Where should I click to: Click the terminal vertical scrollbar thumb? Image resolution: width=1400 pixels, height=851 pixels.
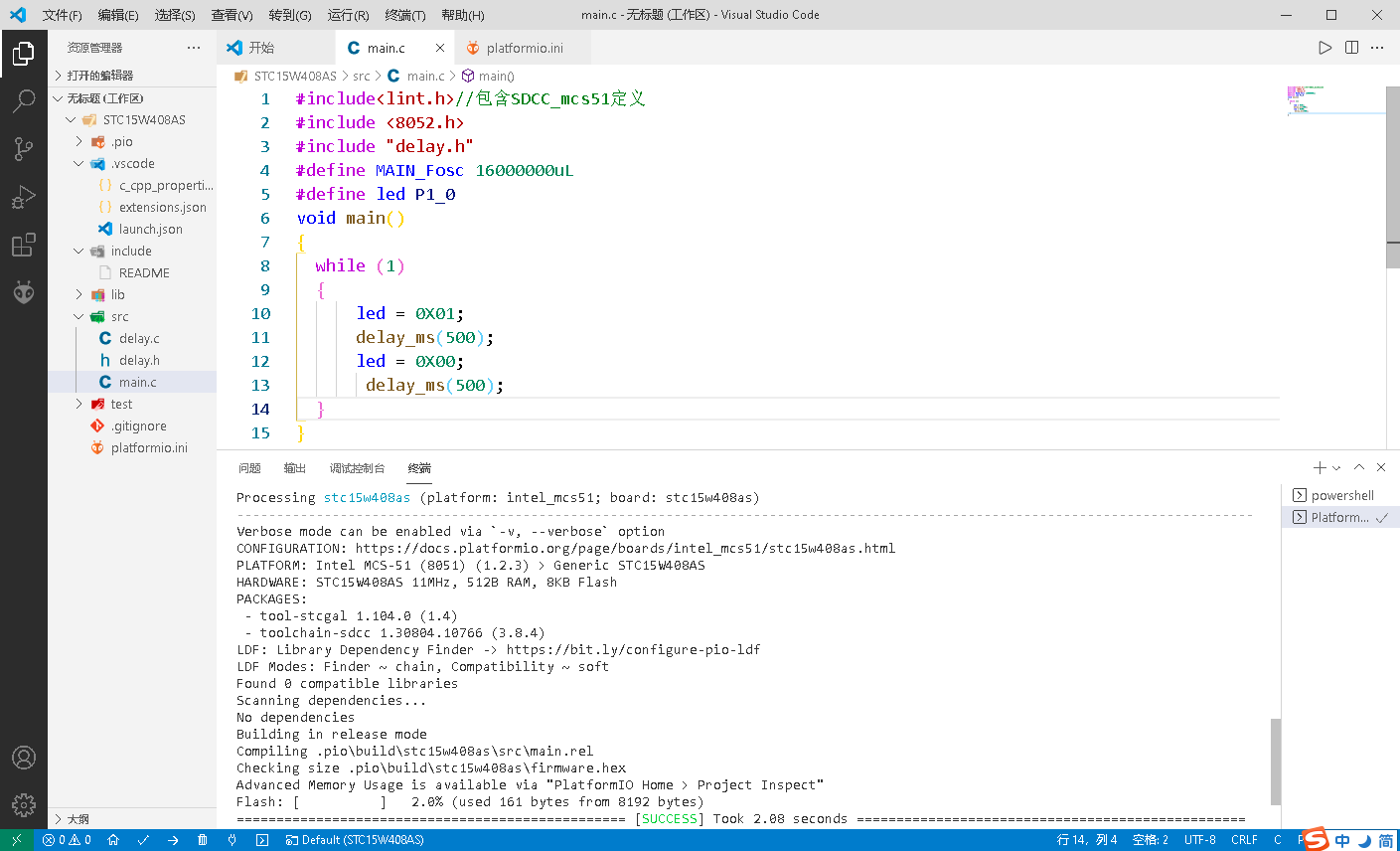pos(1276,761)
